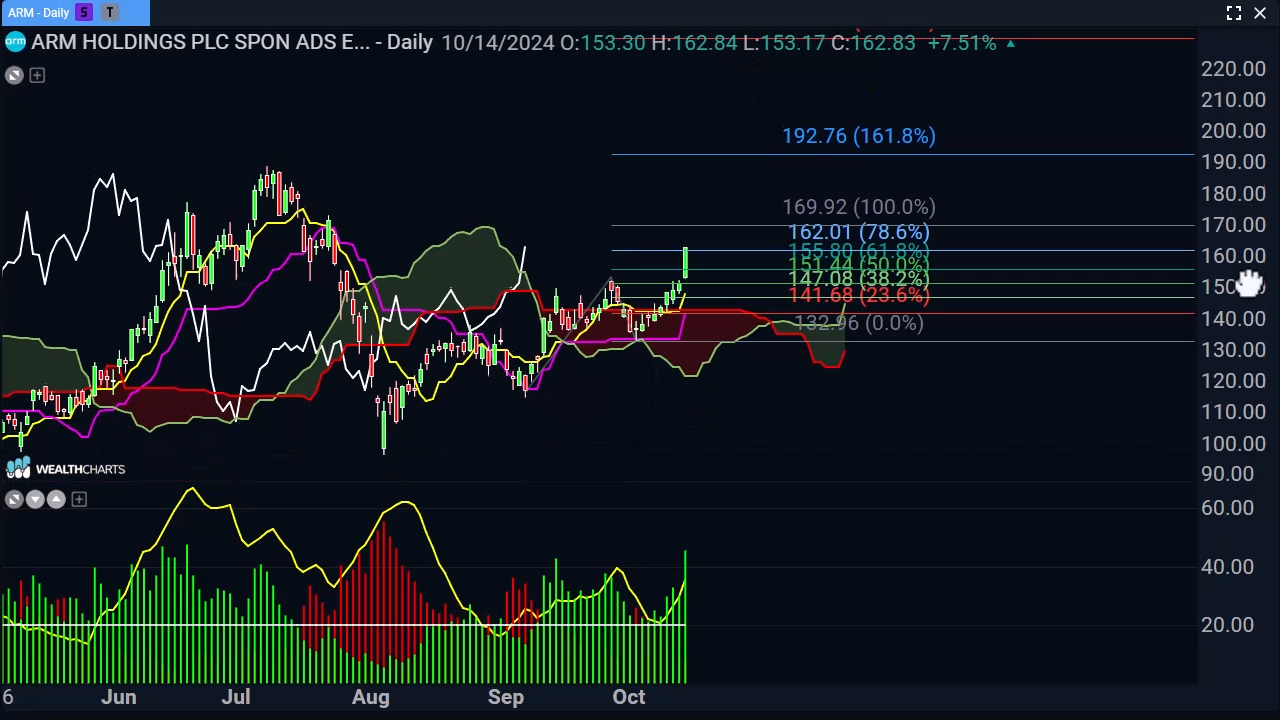The image size is (1280, 720).
Task: Click the Jun label on time axis
Action: 118,697
